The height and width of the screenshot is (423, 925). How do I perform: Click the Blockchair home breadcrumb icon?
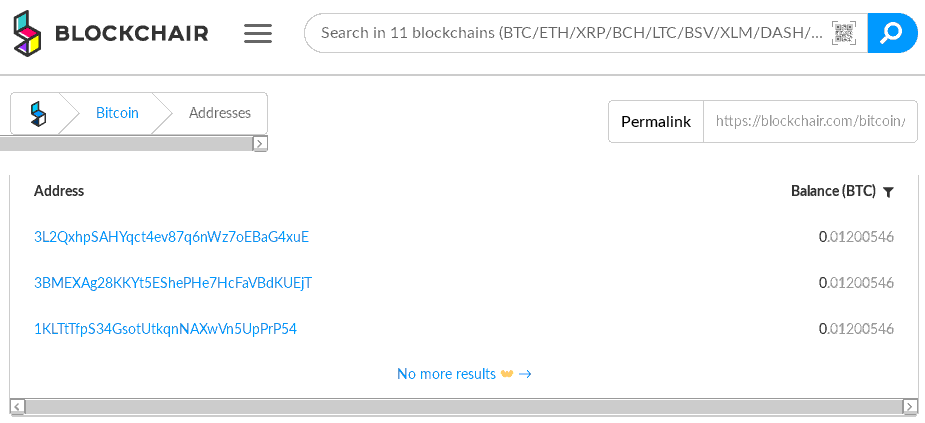pos(38,113)
